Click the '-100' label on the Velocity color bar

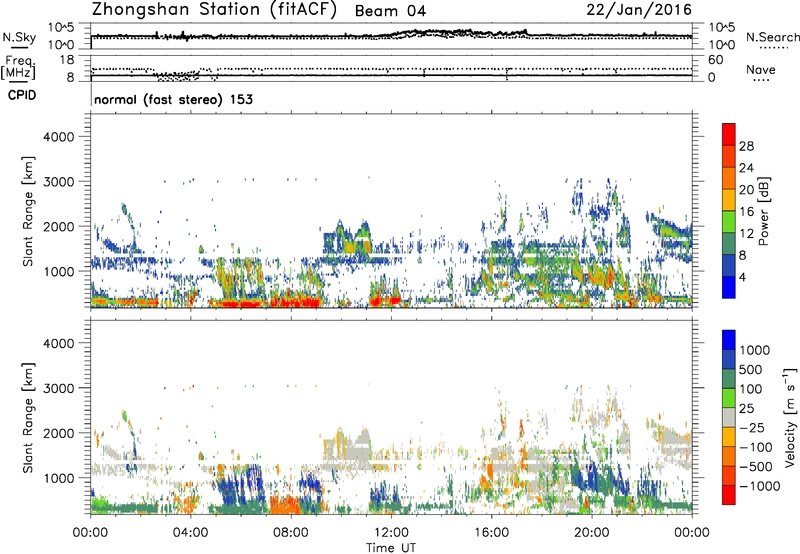(x=756, y=447)
